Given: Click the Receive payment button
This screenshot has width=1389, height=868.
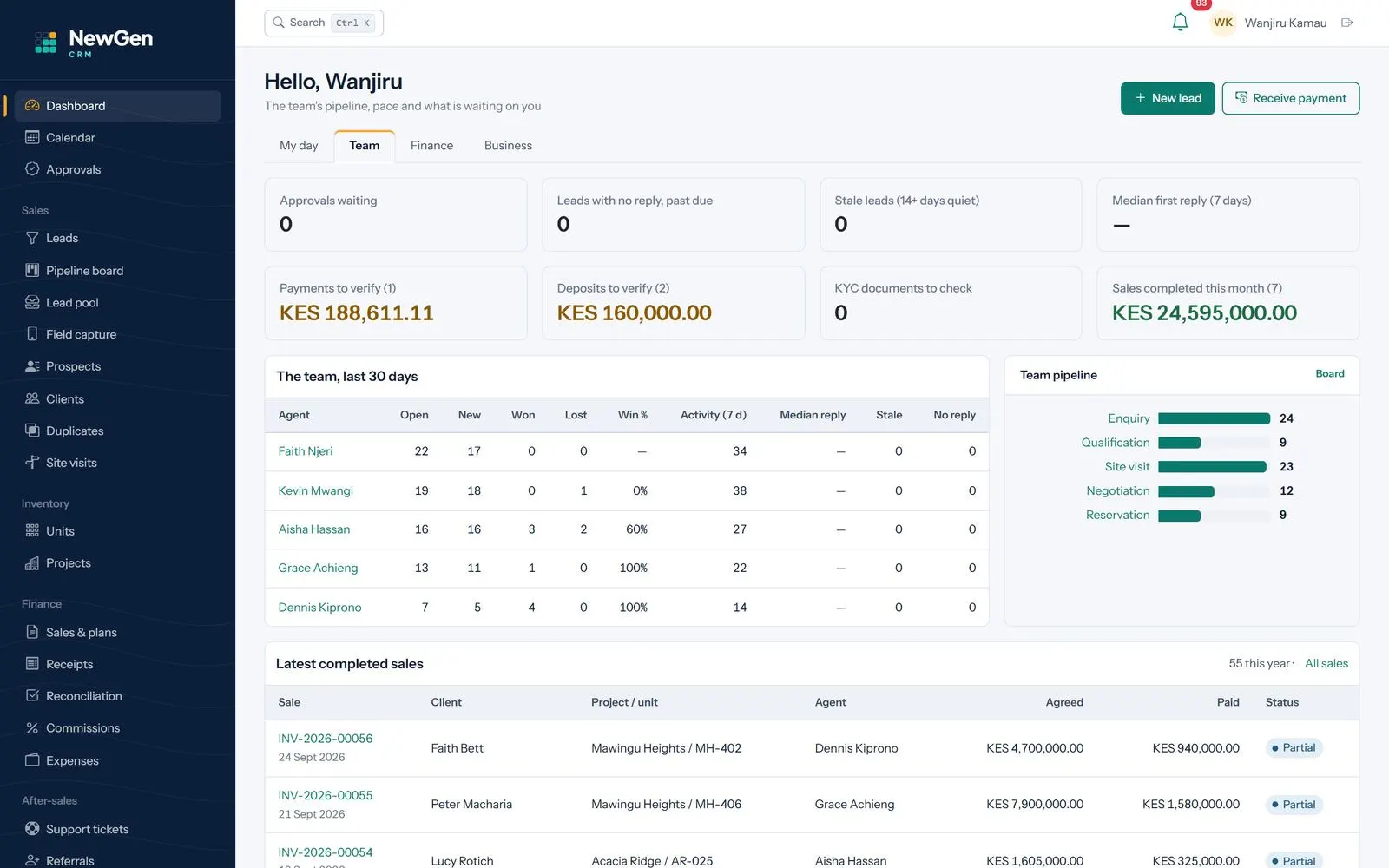Looking at the screenshot, I should pyautogui.click(x=1291, y=98).
